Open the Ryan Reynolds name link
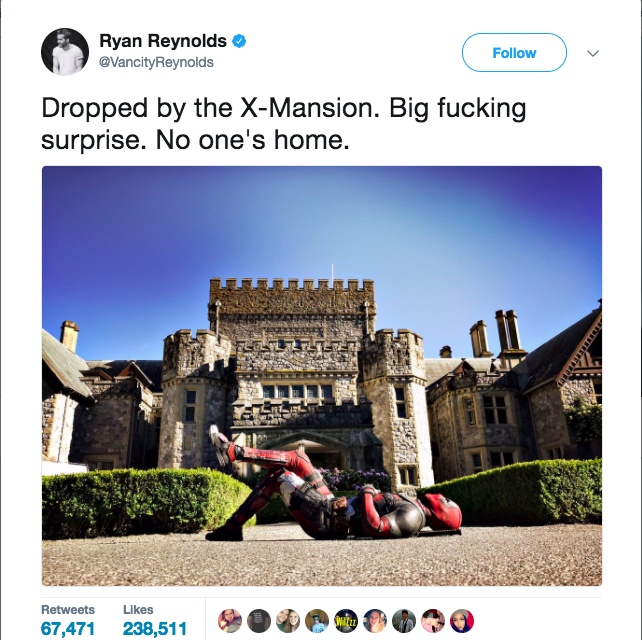 (x=163, y=41)
